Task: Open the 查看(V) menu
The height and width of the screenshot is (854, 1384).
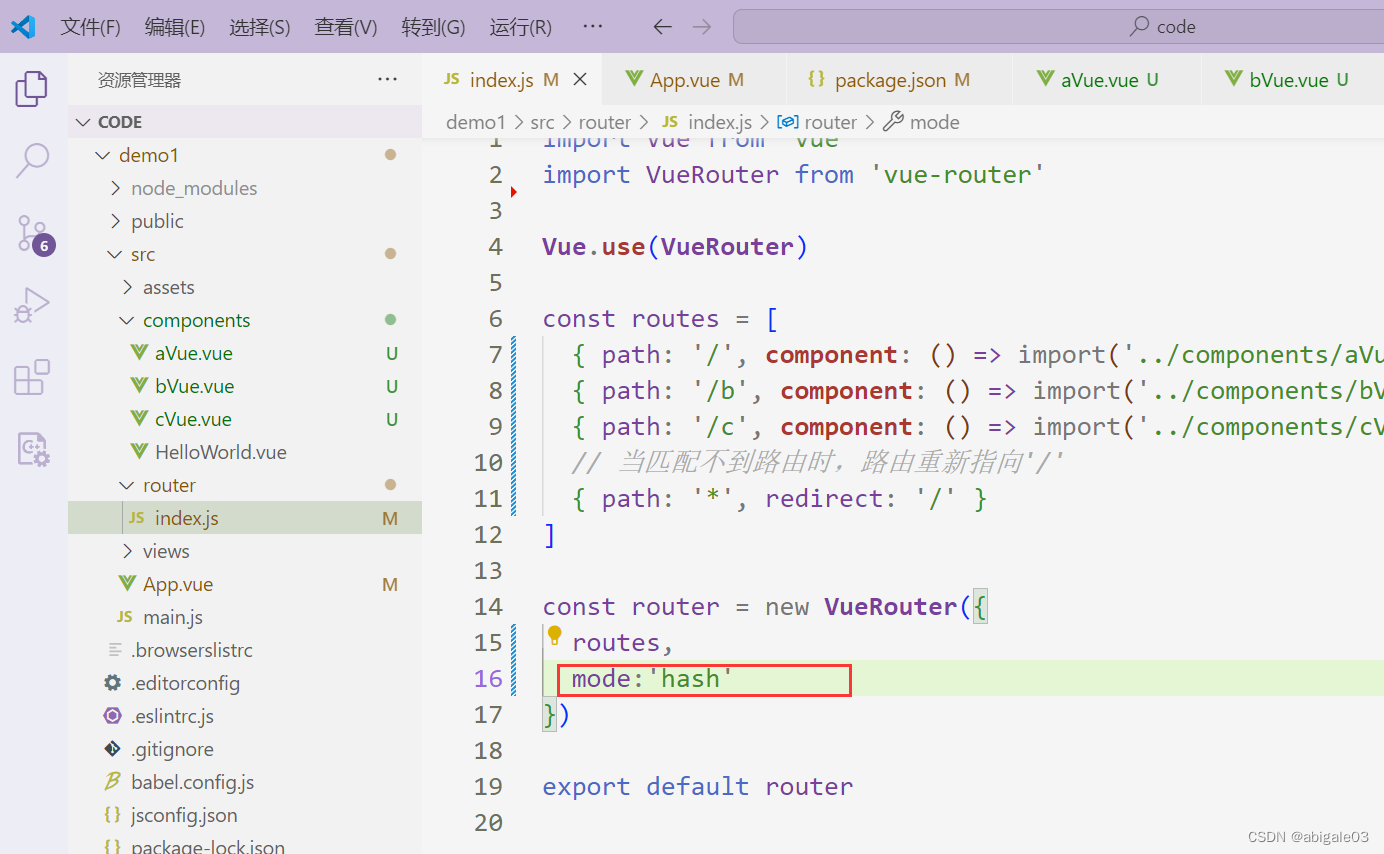Action: click(345, 27)
